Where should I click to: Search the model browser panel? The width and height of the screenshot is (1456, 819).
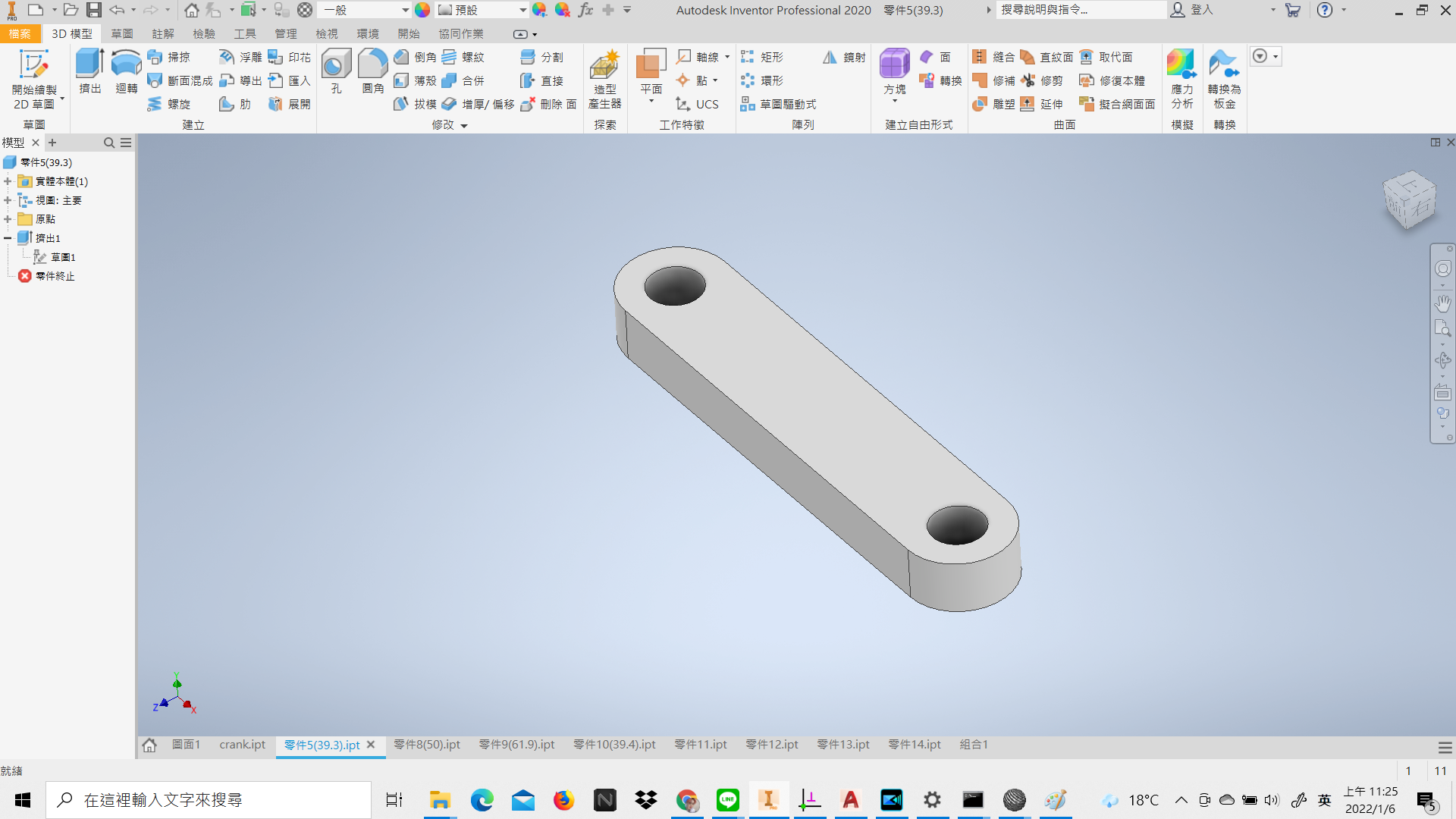[109, 143]
